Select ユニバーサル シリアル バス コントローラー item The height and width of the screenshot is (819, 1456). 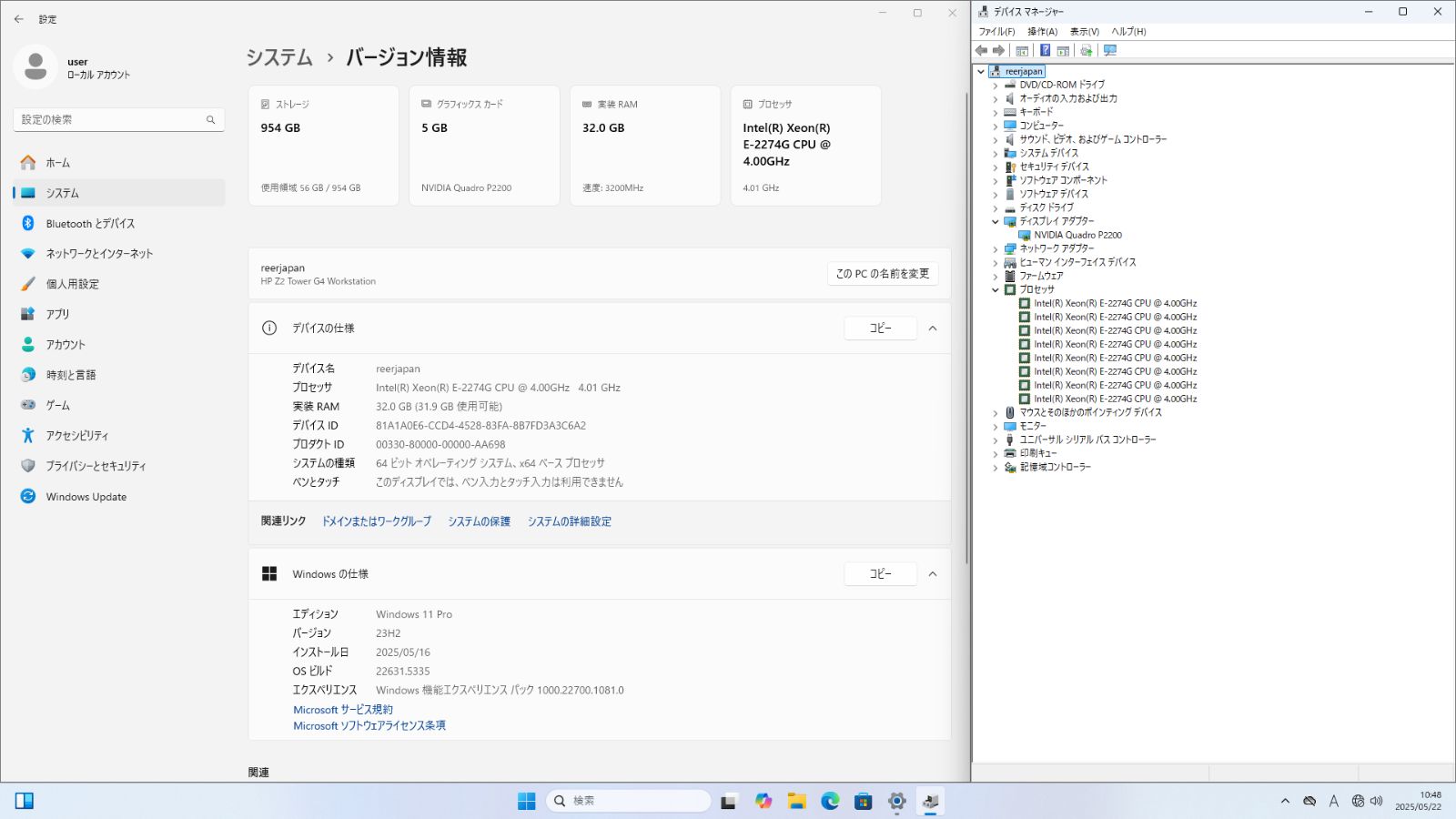tap(1087, 440)
